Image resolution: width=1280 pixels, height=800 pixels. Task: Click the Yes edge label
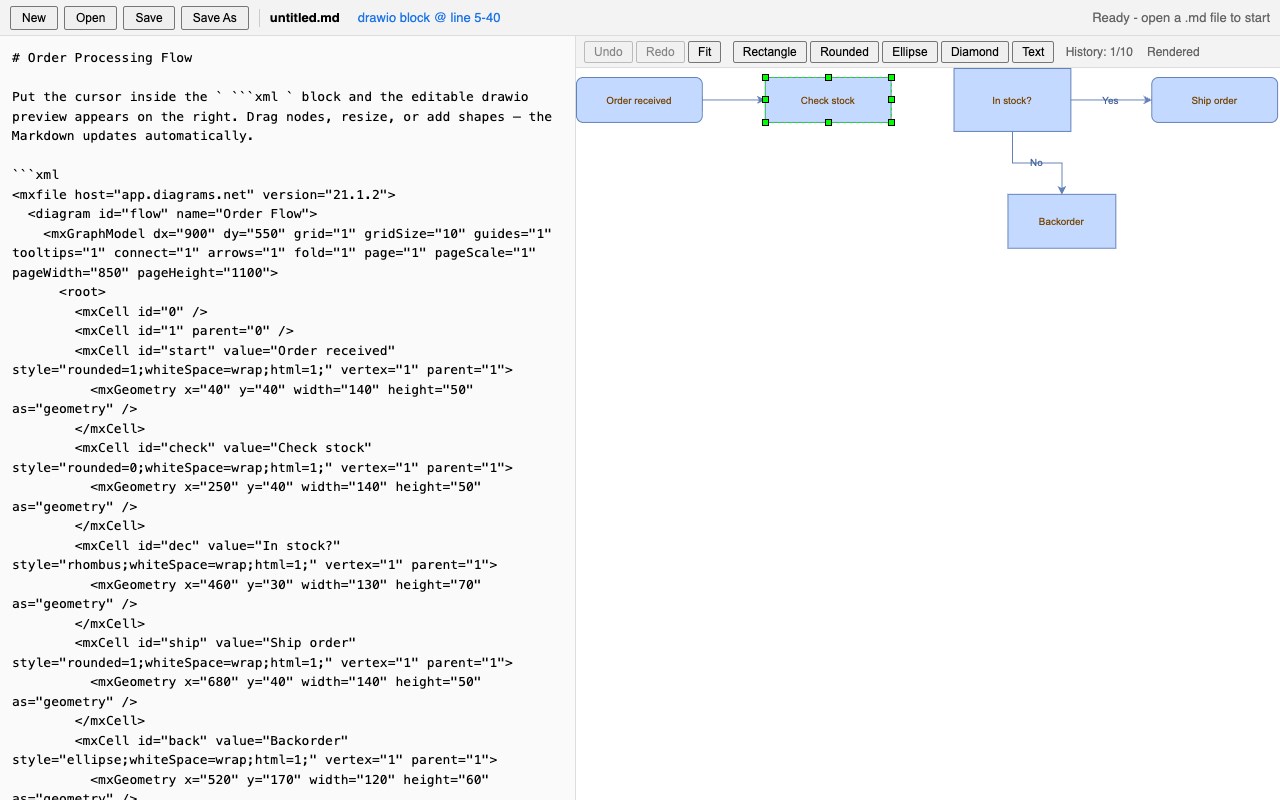pos(1110,100)
